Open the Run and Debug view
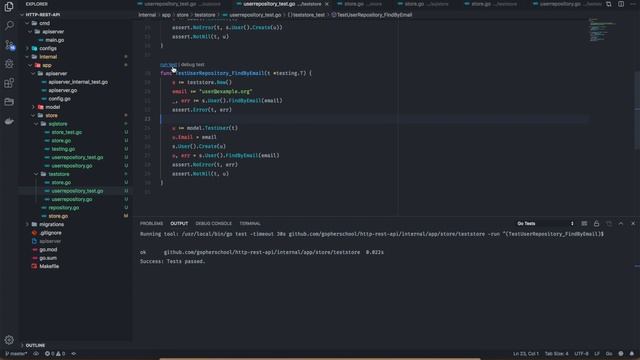The width and height of the screenshot is (640, 360). [x=9, y=64]
